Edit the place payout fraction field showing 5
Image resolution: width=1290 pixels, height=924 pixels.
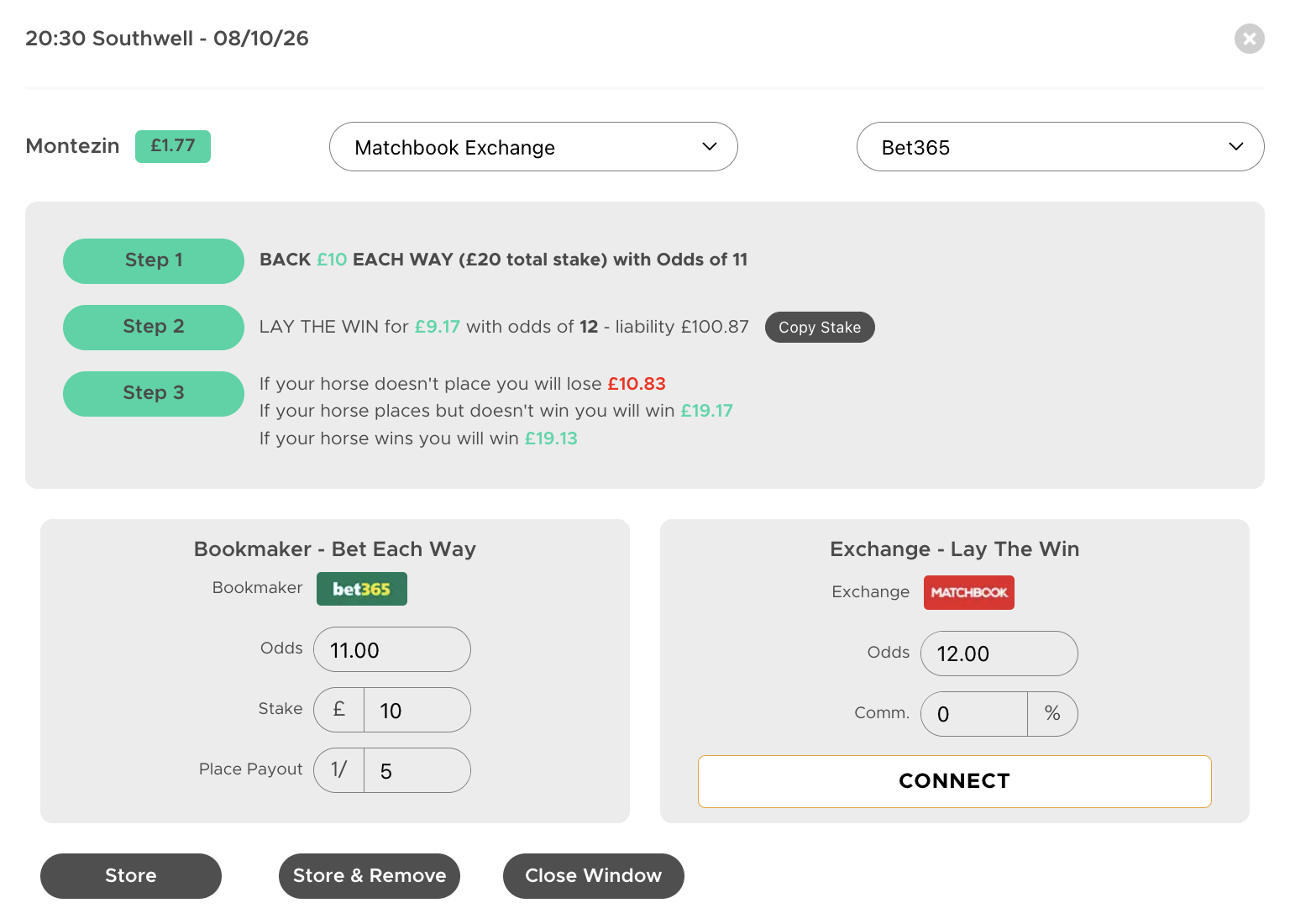coord(417,770)
